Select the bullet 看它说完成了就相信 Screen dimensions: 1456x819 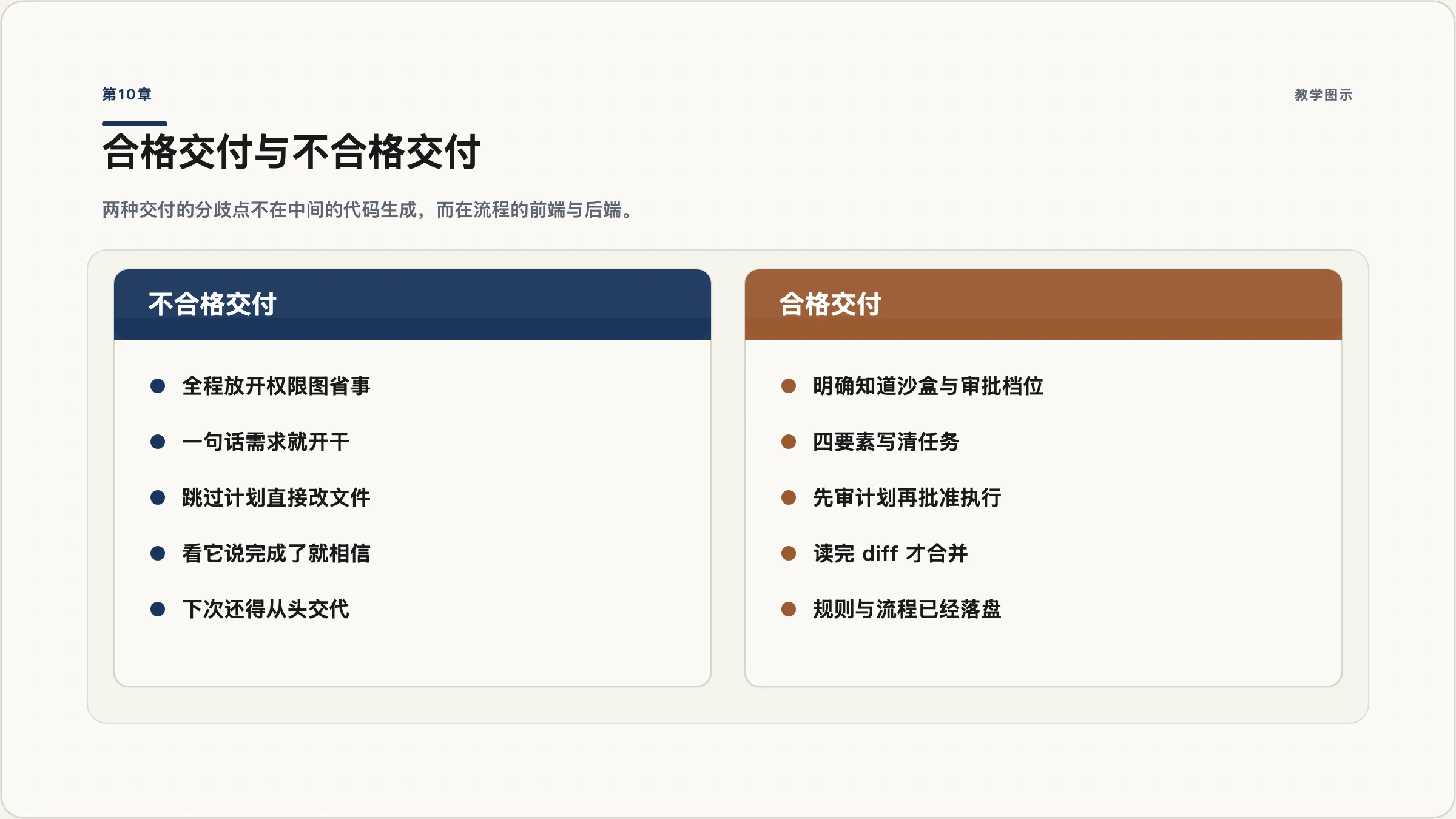pyautogui.click(x=276, y=553)
